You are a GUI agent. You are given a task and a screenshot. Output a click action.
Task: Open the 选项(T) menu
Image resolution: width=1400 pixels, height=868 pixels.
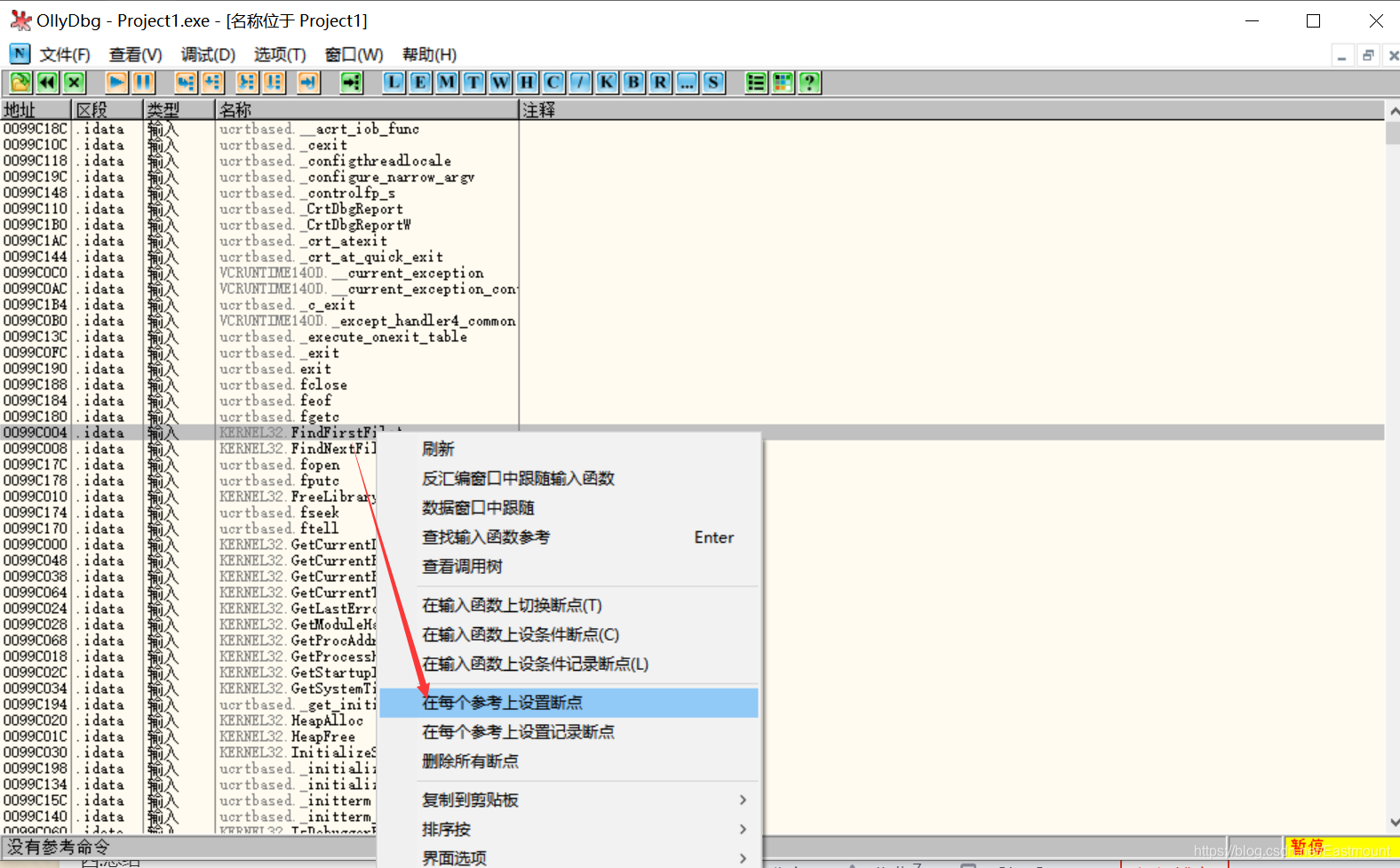tap(280, 55)
